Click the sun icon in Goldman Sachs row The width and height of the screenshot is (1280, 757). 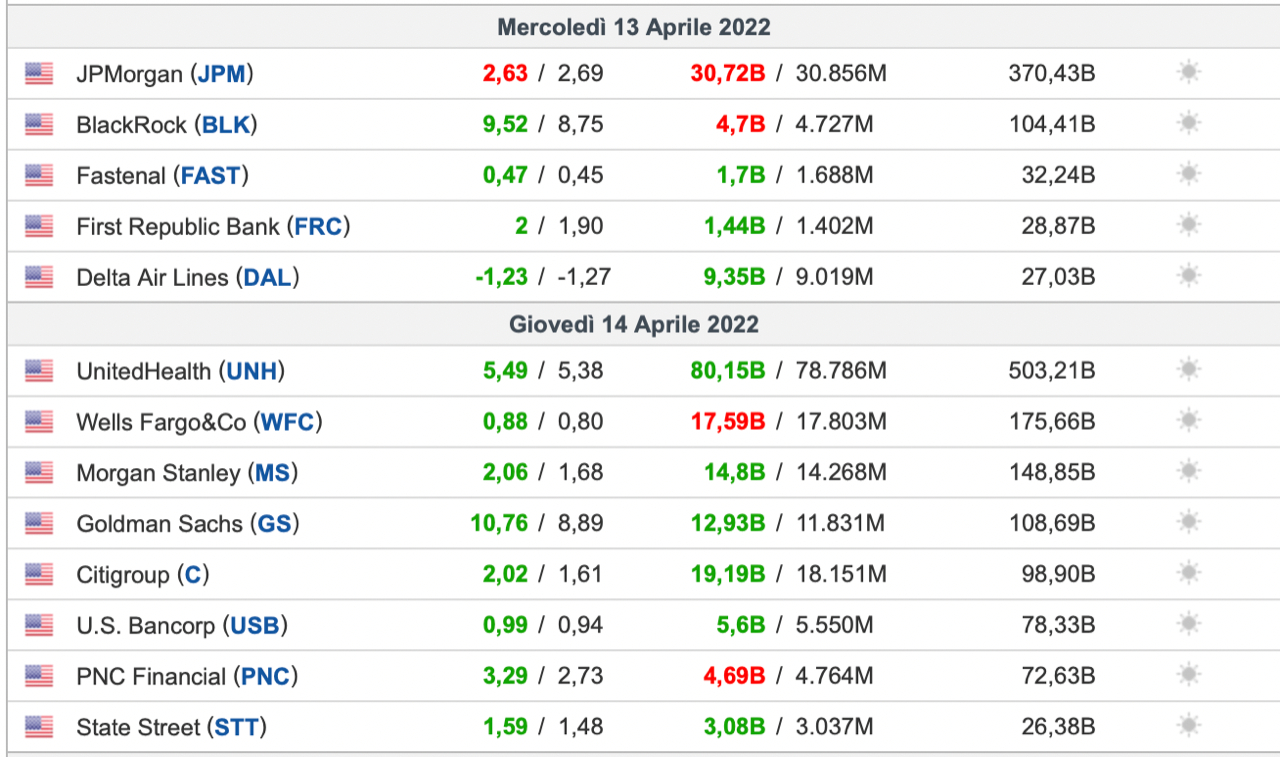pos(1188,522)
